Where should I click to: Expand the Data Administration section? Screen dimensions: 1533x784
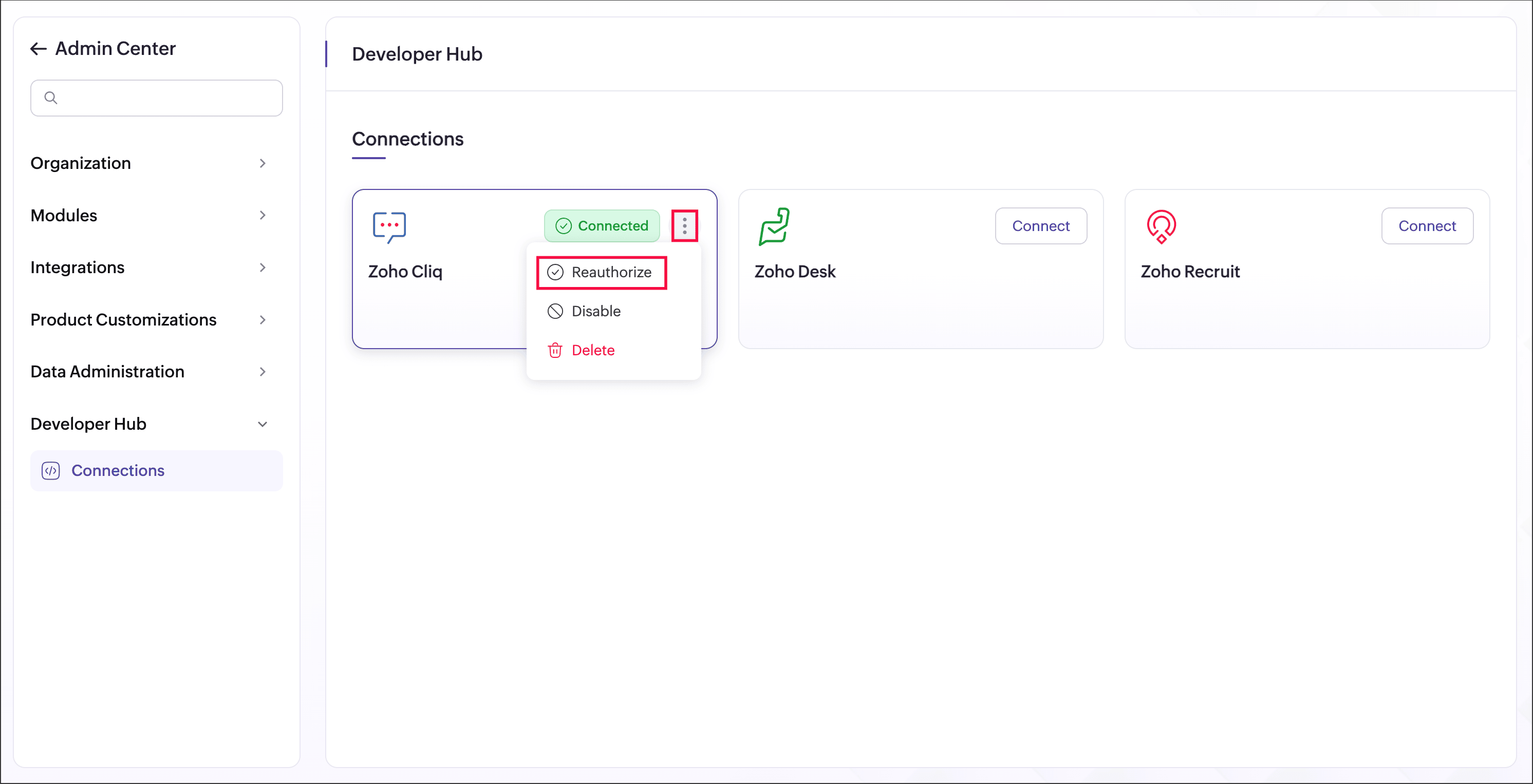[x=263, y=372]
